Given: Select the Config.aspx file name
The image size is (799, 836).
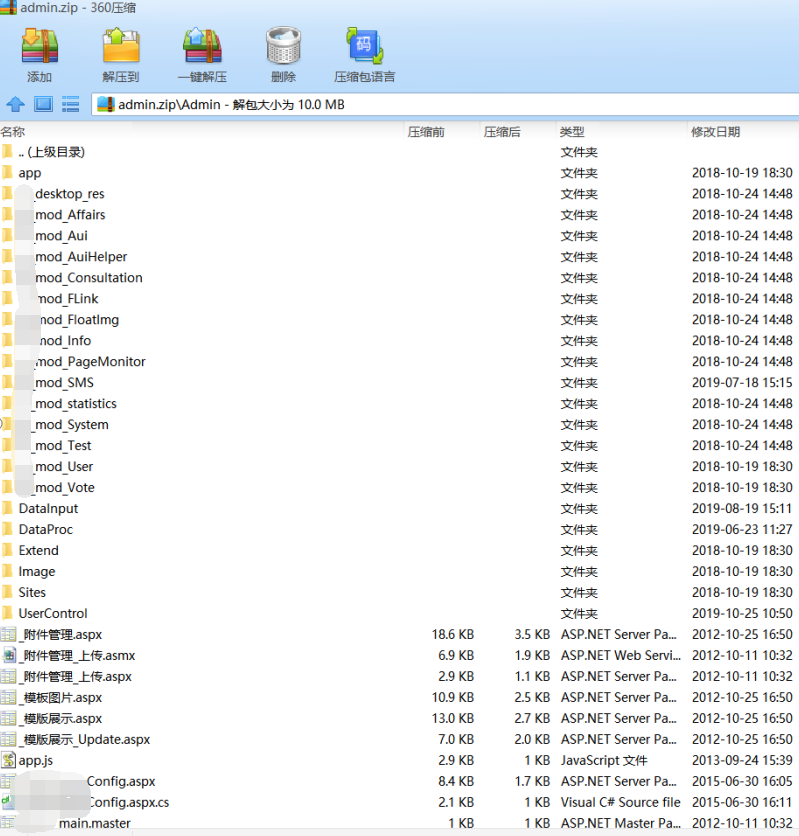Looking at the screenshot, I should [x=121, y=781].
